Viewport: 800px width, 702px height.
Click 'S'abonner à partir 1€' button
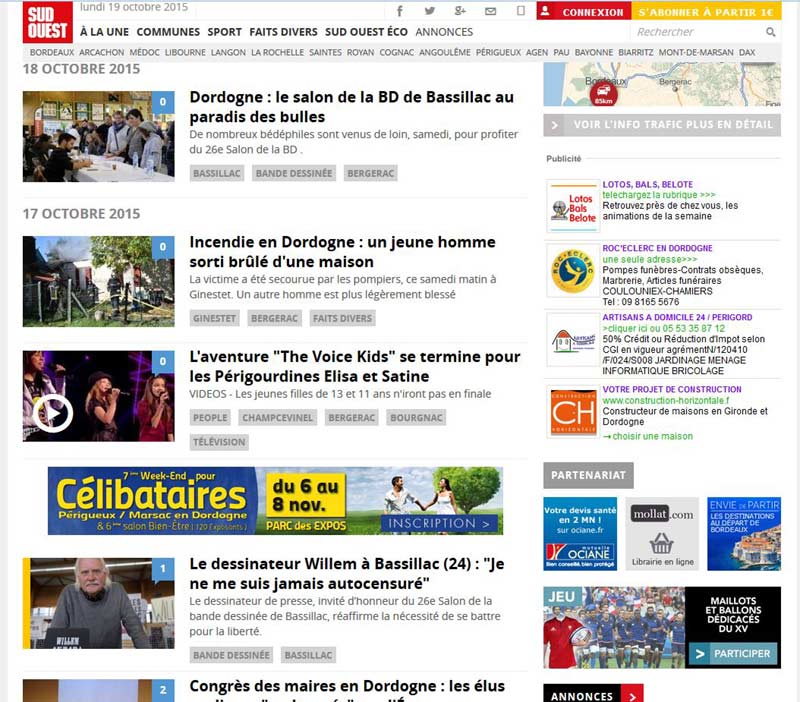click(x=706, y=12)
